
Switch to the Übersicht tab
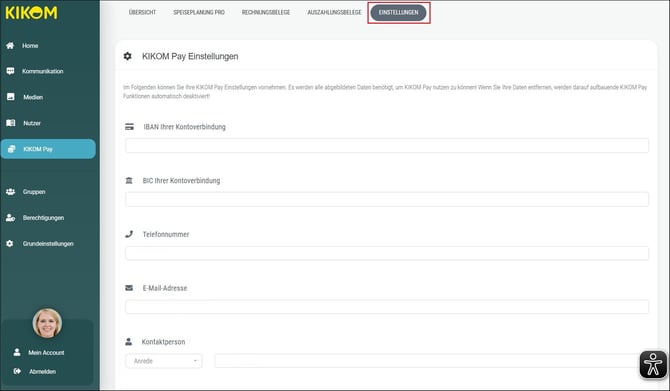coord(142,12)
